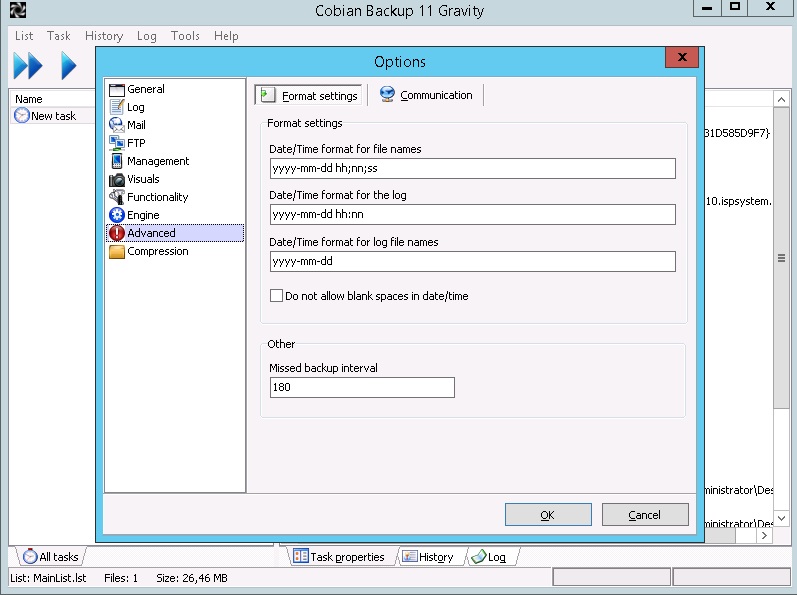
Task: Click the OK button
Action: [x=548, y=515]
